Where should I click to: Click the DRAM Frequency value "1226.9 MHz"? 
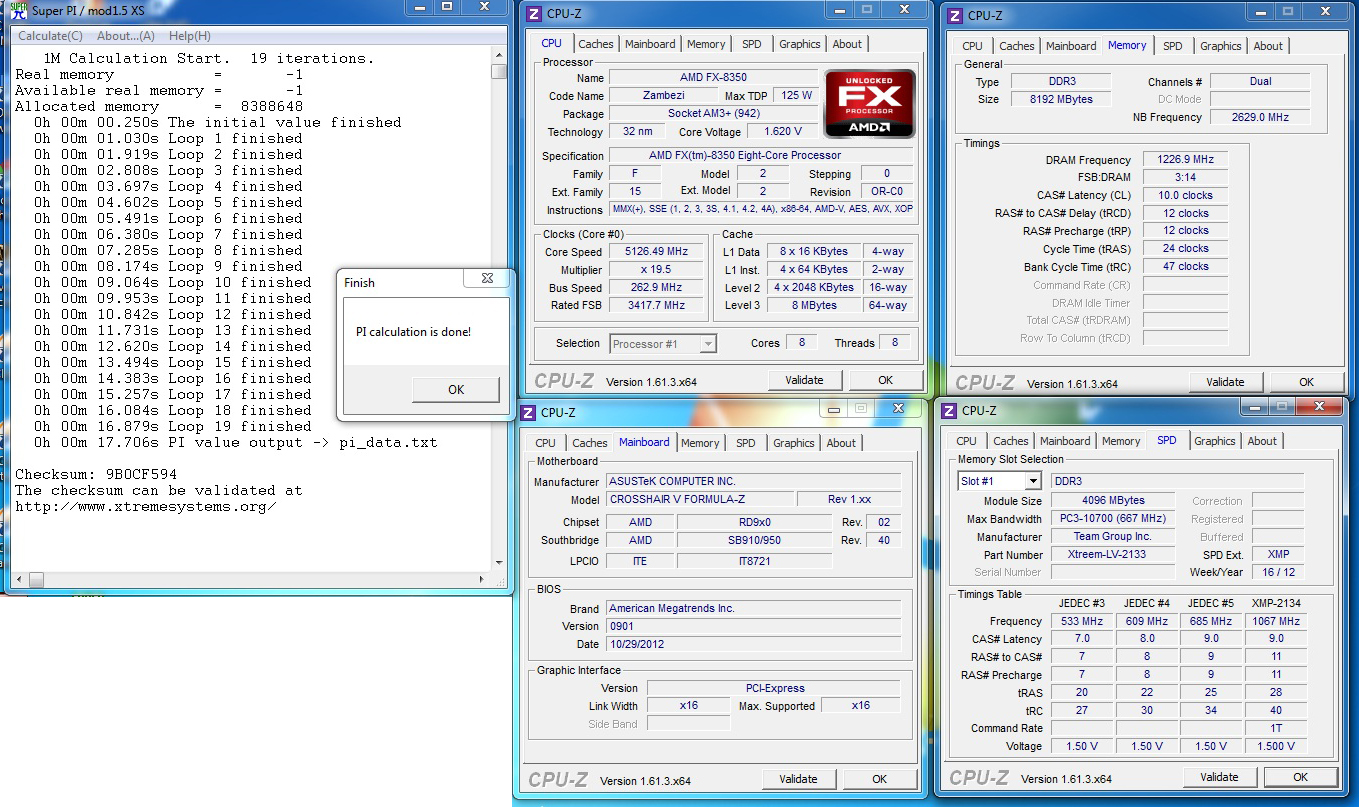(x=1185, y=160)
